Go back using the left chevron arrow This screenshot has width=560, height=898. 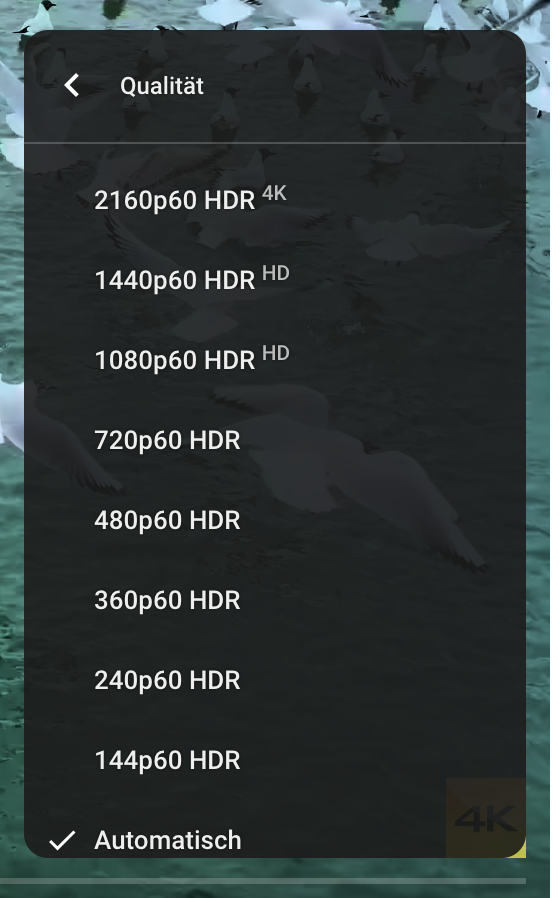pos(72,85)
